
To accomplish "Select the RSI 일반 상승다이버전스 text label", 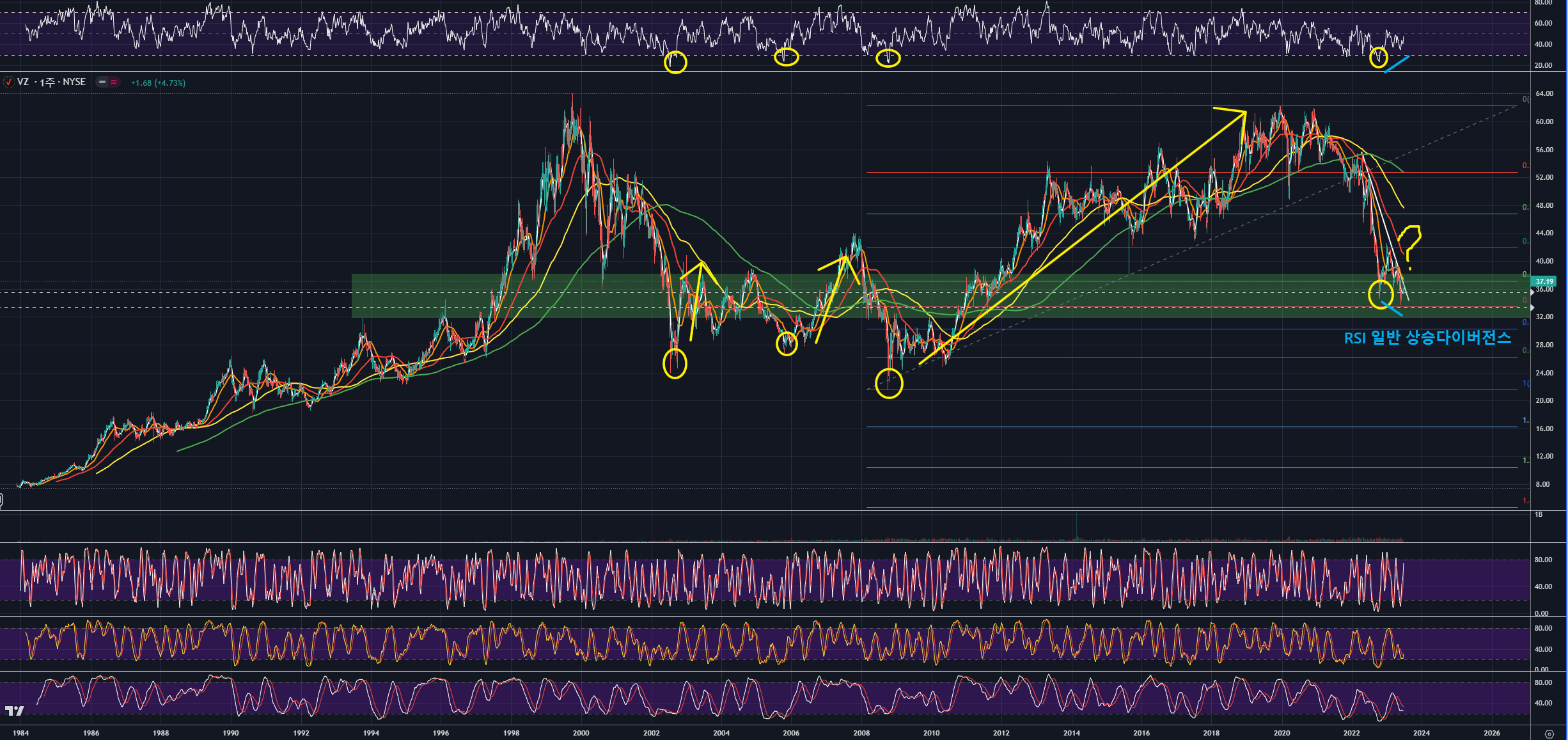I will tap(1427, 338).
